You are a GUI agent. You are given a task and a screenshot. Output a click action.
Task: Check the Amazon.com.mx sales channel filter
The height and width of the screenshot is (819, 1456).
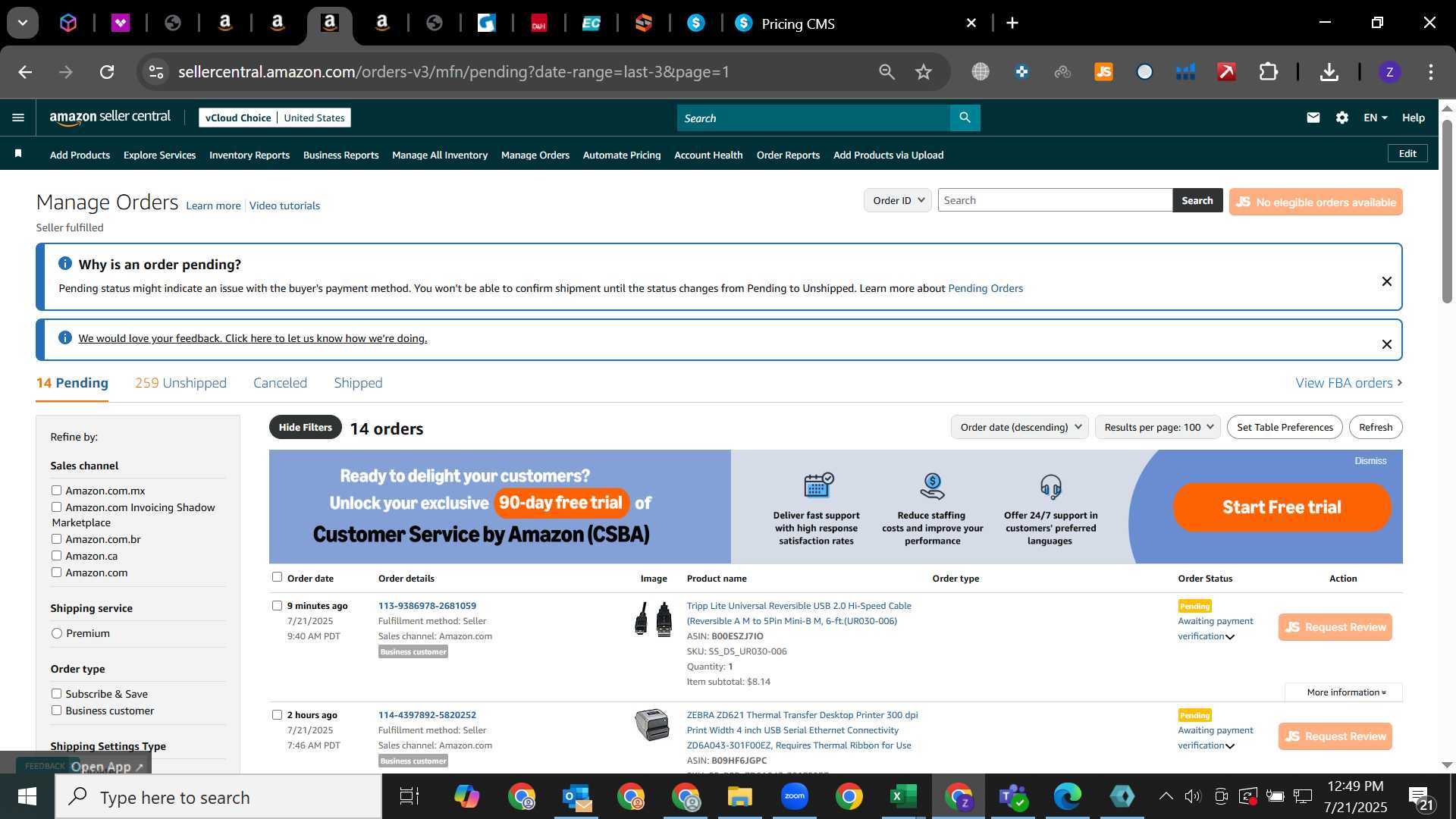tap(56, 491)
